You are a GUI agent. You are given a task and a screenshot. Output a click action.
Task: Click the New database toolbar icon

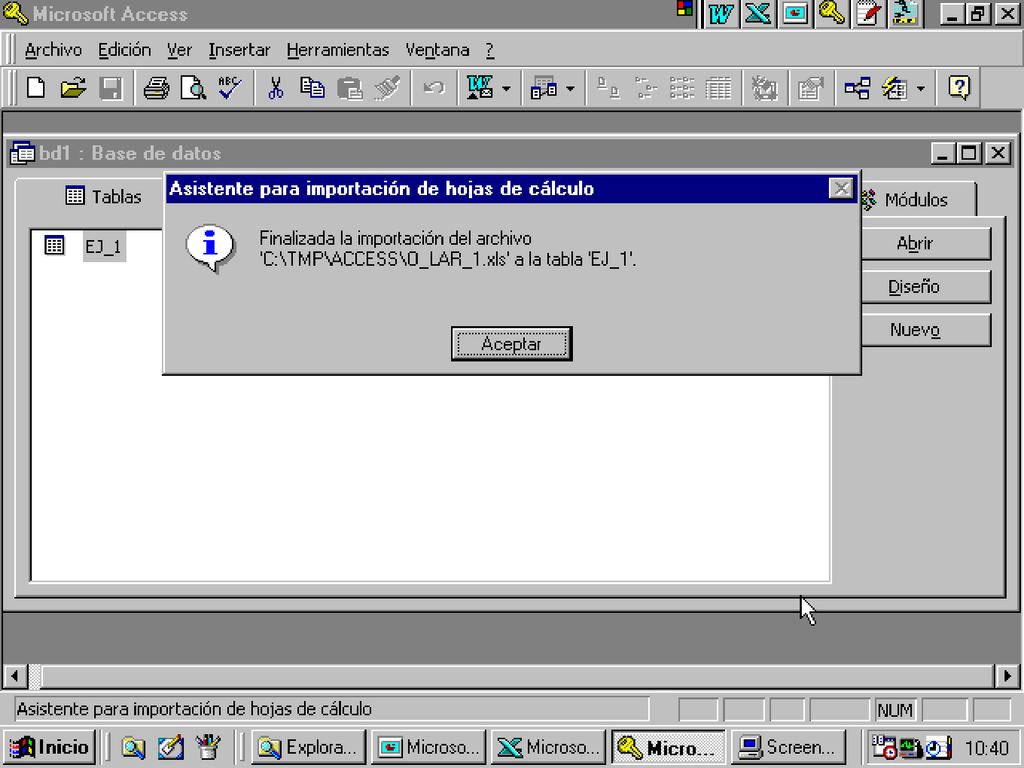[x=37, y=88]
